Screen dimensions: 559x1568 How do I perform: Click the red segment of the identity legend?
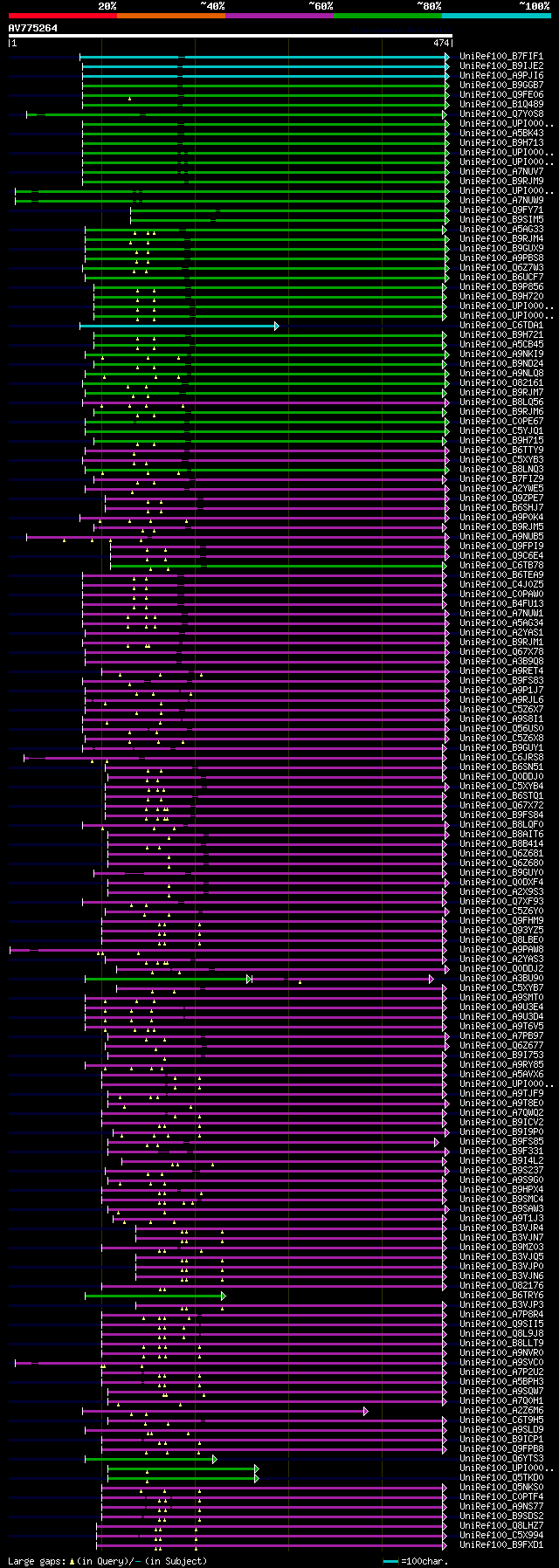coord(62,16)
